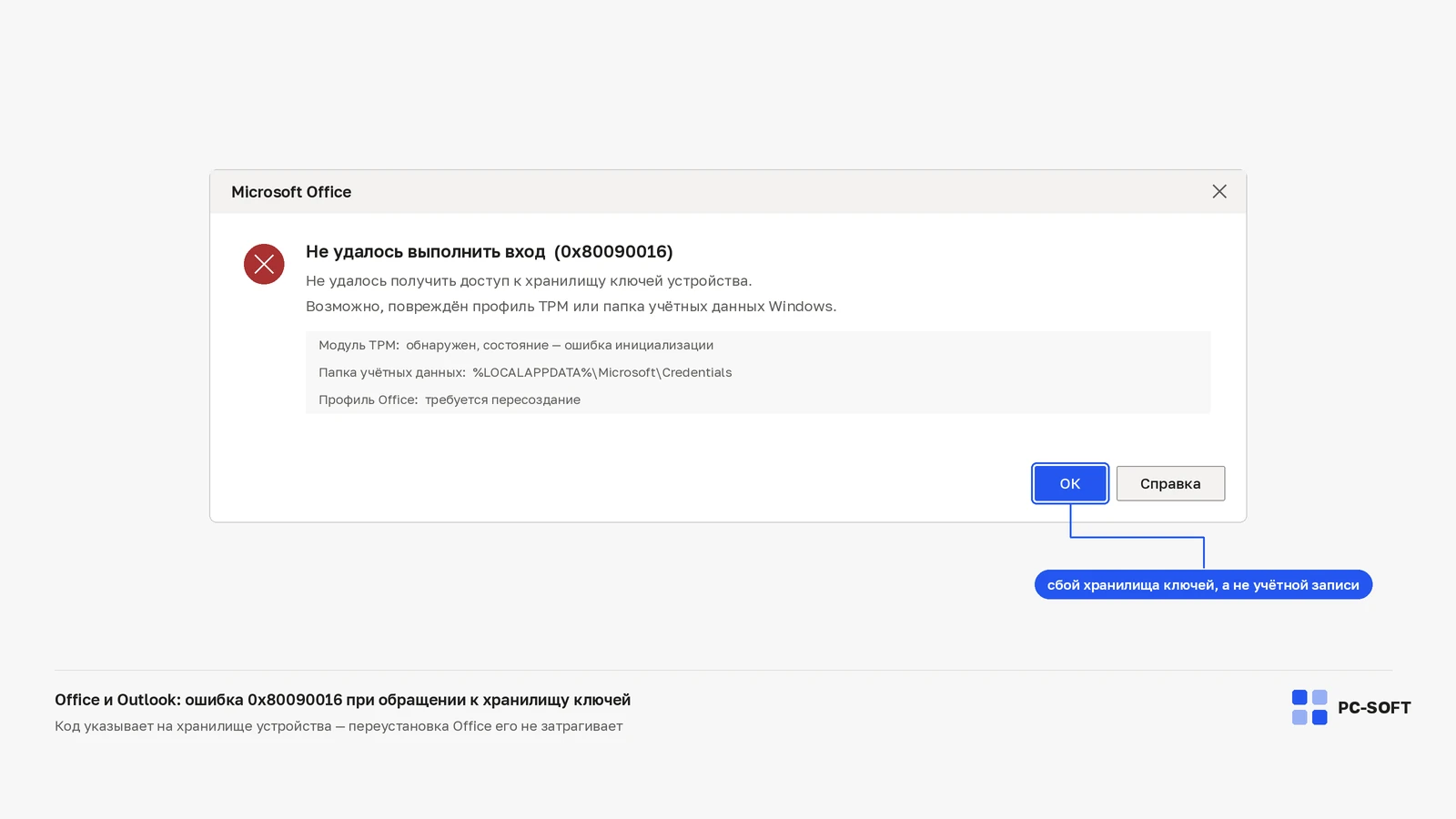This screenshot has height=819, width=1456.
Task: Click the OK button in the dialog
Action: coord(1070,483)
